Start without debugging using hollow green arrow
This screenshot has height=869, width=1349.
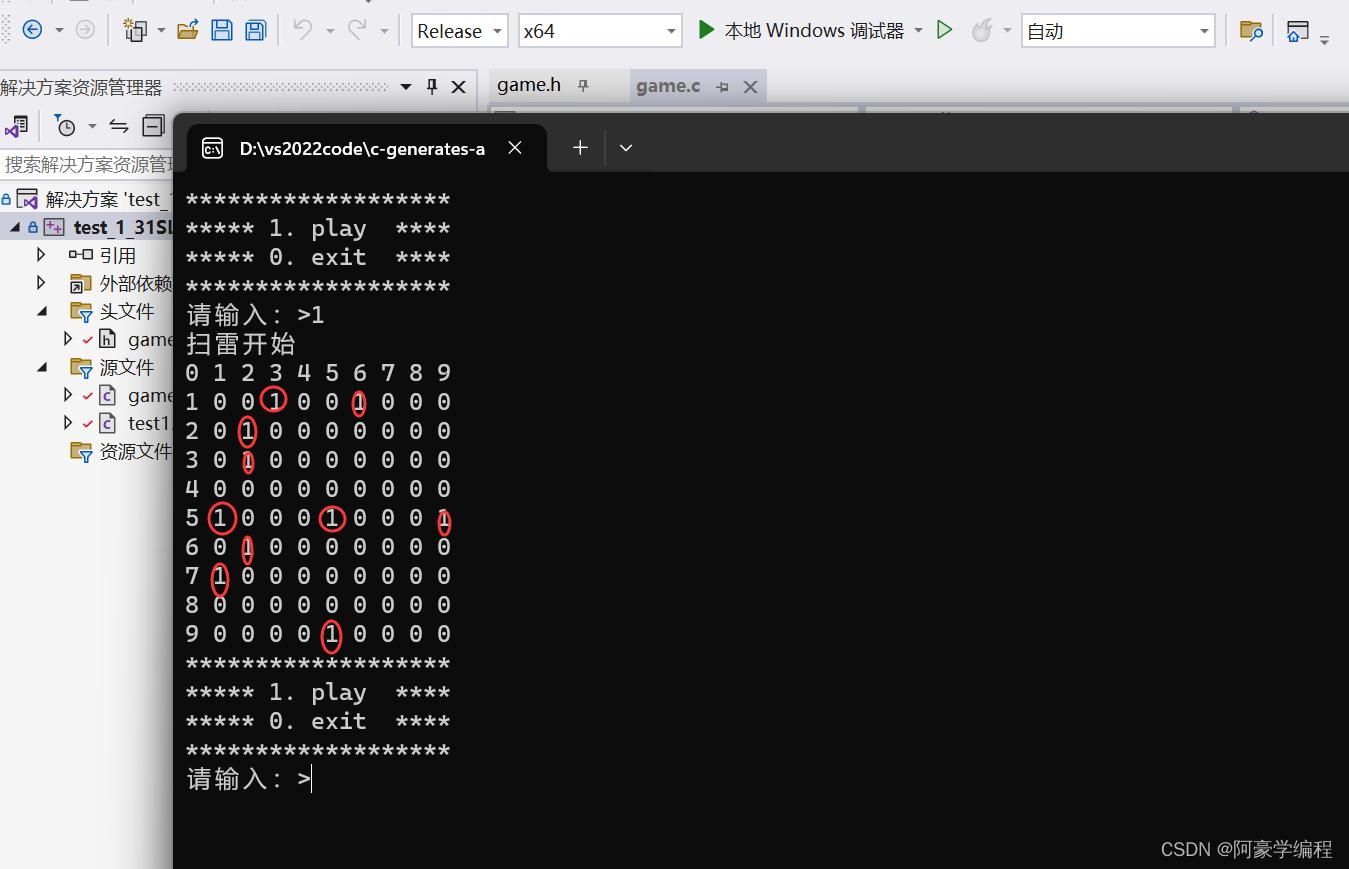[x=944, y=30]
